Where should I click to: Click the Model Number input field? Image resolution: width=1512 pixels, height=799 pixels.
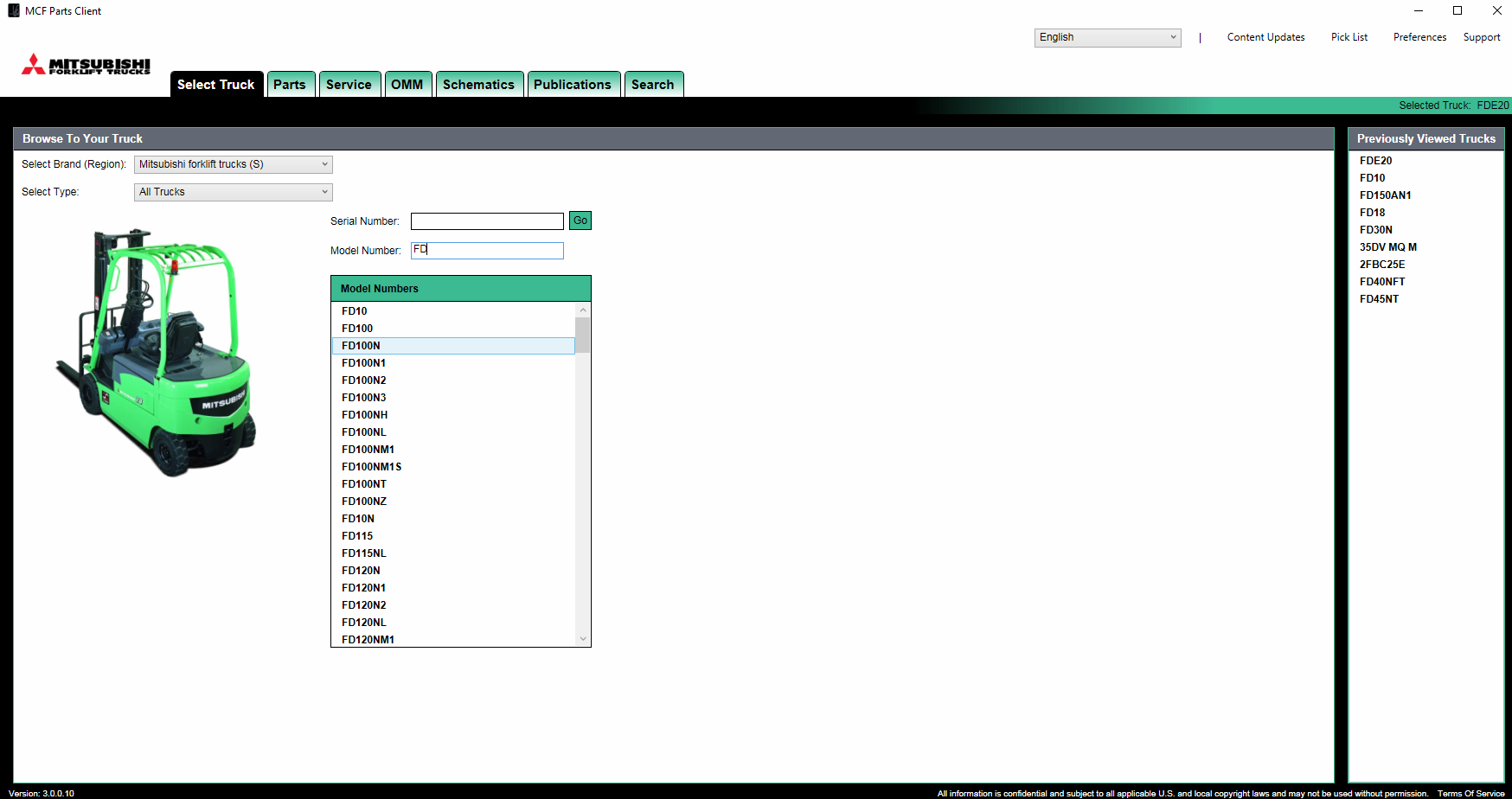click(487, 251)
